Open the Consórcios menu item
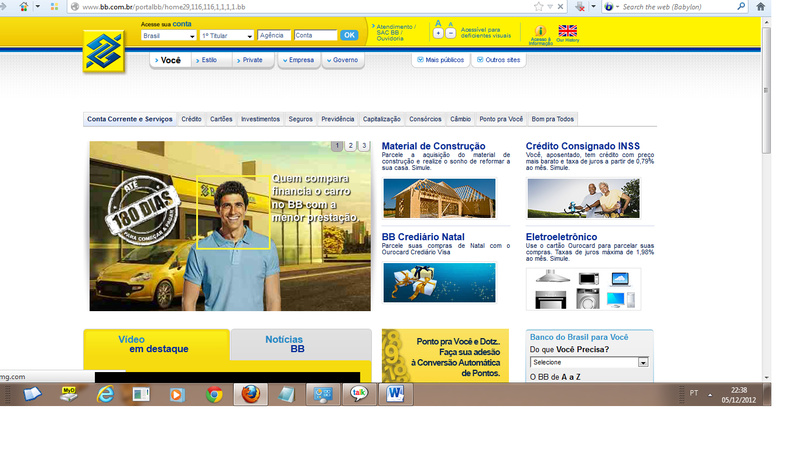 [x=425, y=119]
